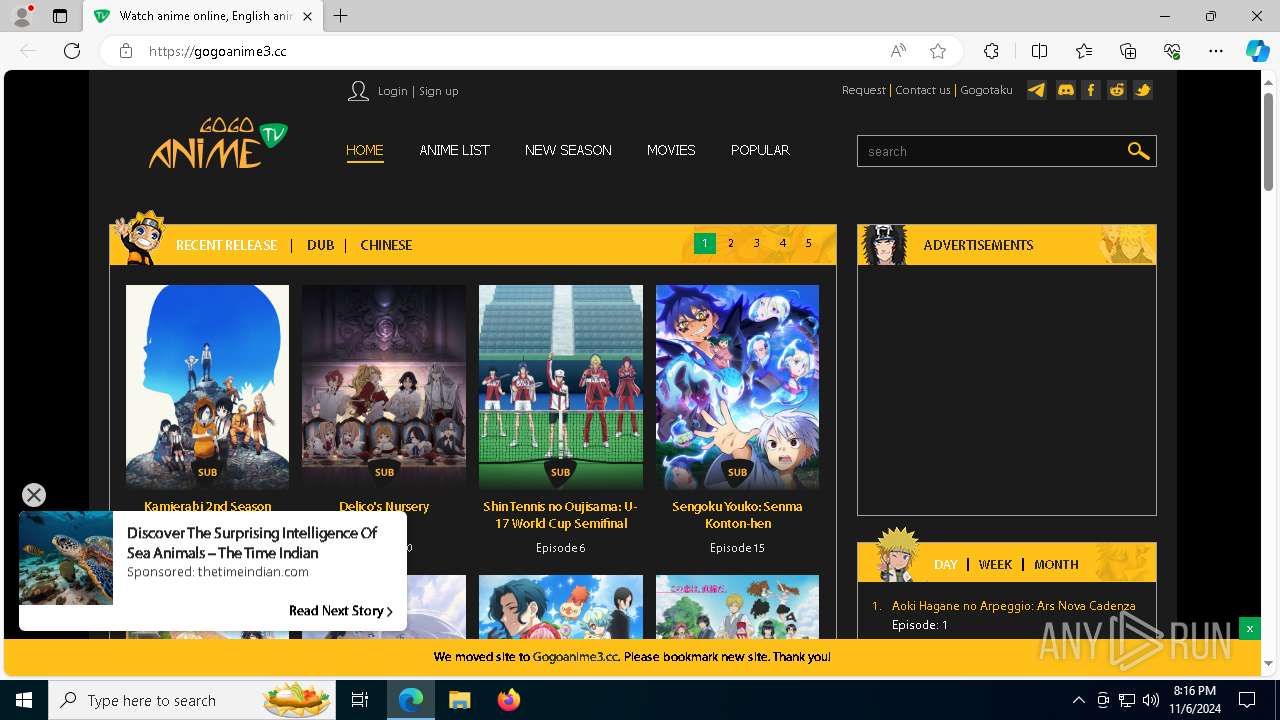Open Delico's Nursery thumbnail
1280x720 pixels.
tap(384, 387)
